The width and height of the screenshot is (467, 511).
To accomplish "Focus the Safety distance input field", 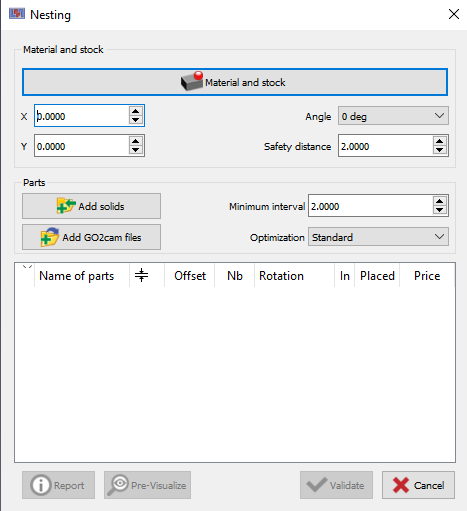I will tap(386, 146).
